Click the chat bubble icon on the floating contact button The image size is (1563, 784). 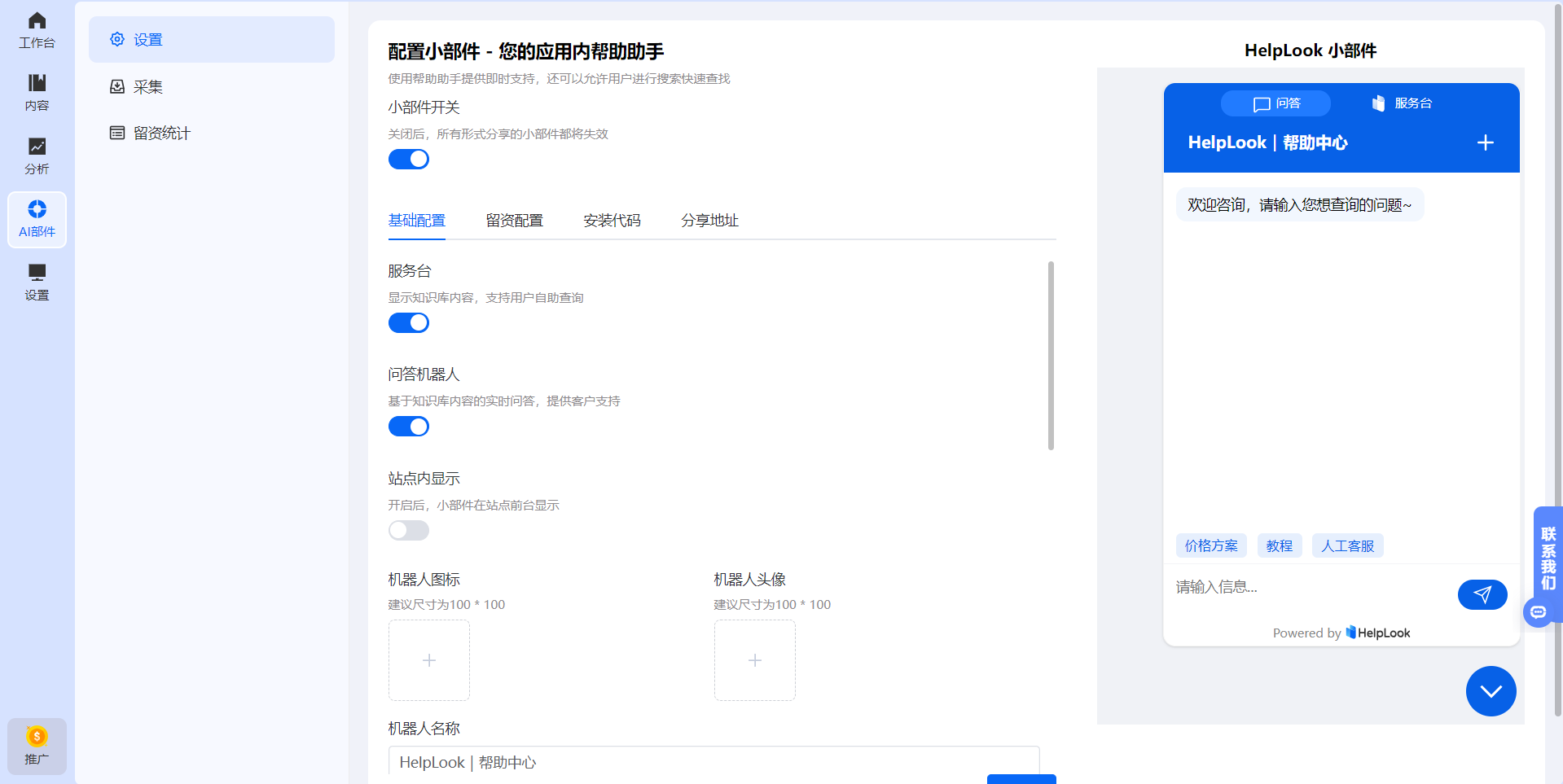[x=1538, y=612]
